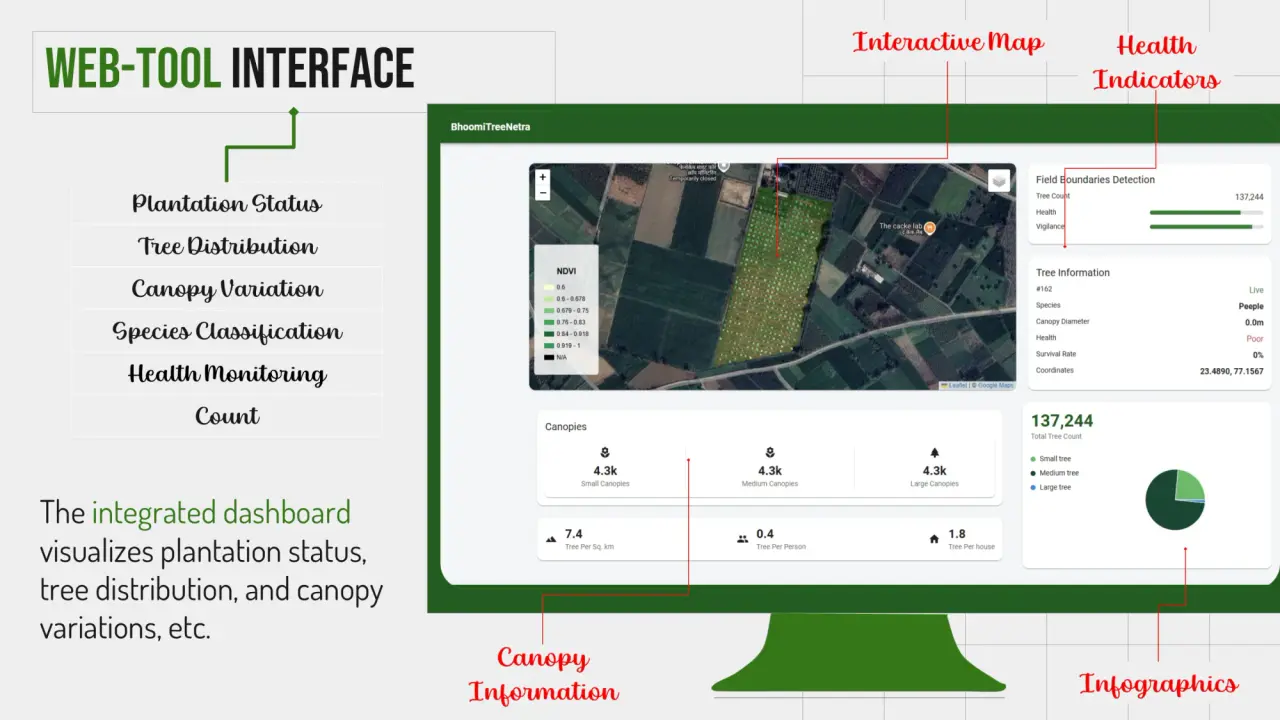Screen dimensions: 1280x720
Task: Select the N/A NDVI legend swatch
Action: pos(548,357)
